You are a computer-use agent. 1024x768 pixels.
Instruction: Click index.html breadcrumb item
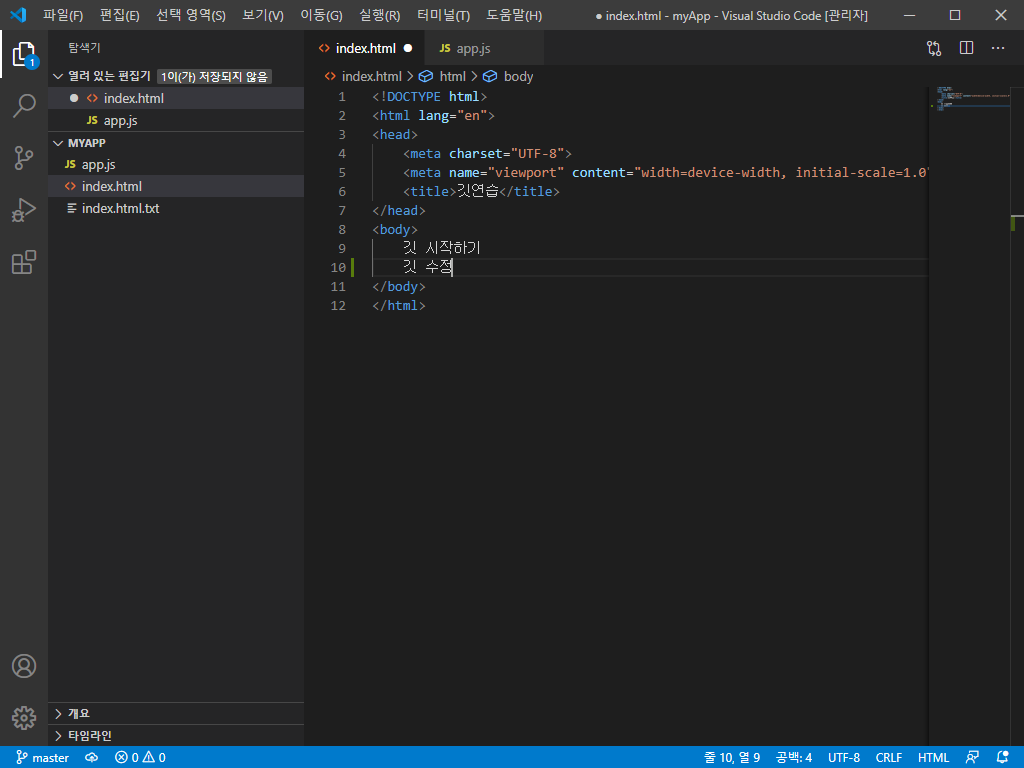(x=363, y=76)
